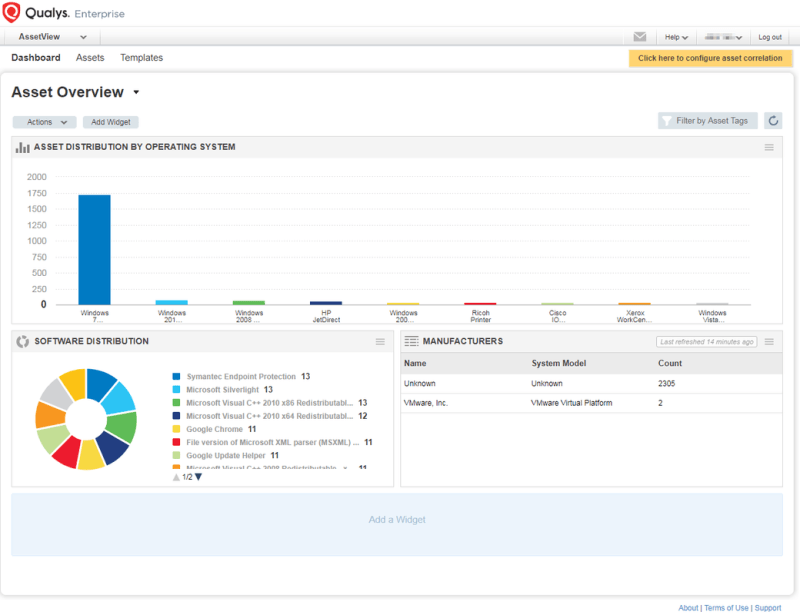The width and height of the screenshot is (800, 615).
Task: Click the Add Widget button
Action: pyautogui.click(x=111, y=122)
